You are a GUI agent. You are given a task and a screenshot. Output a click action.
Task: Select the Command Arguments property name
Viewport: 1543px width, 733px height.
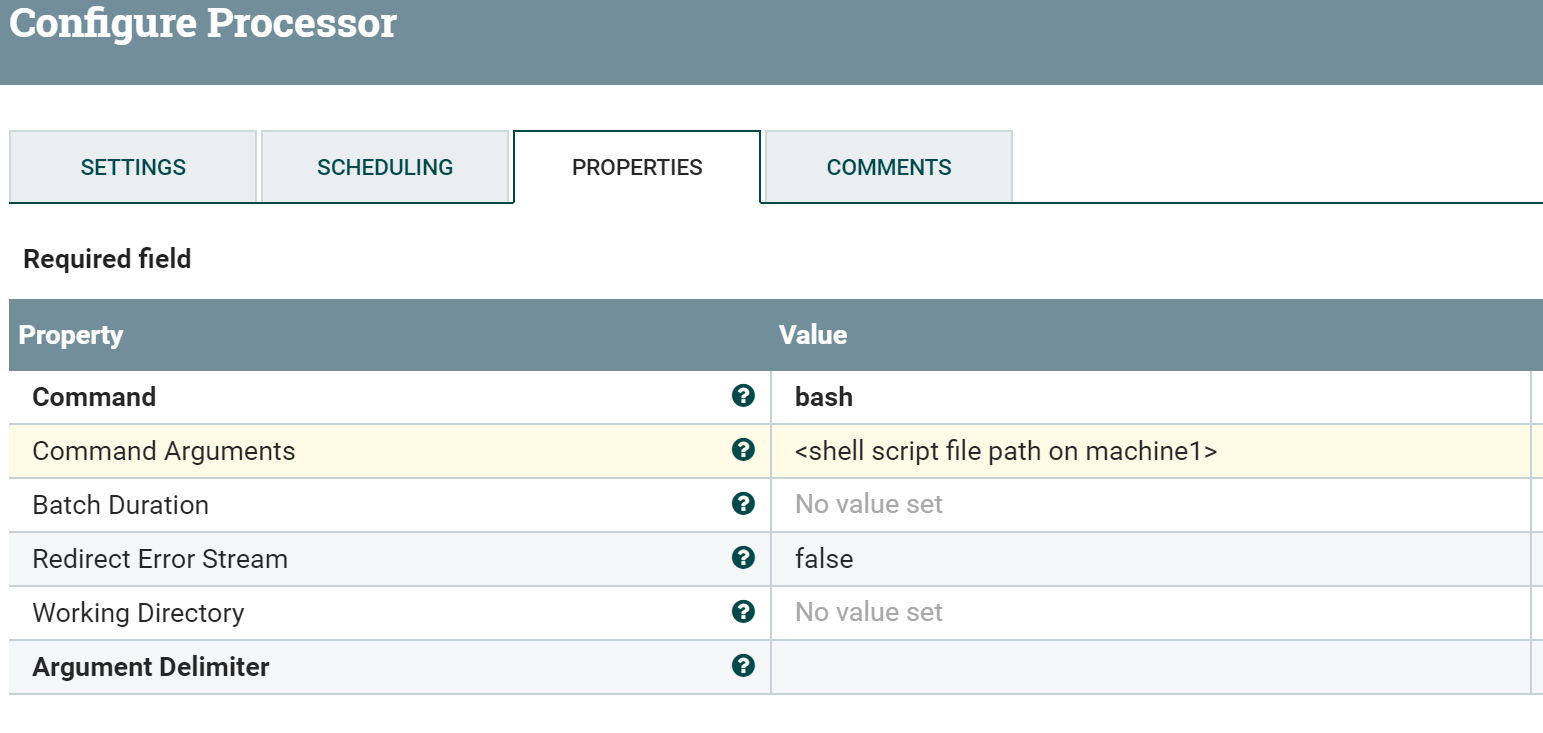[x=164, y=451]
